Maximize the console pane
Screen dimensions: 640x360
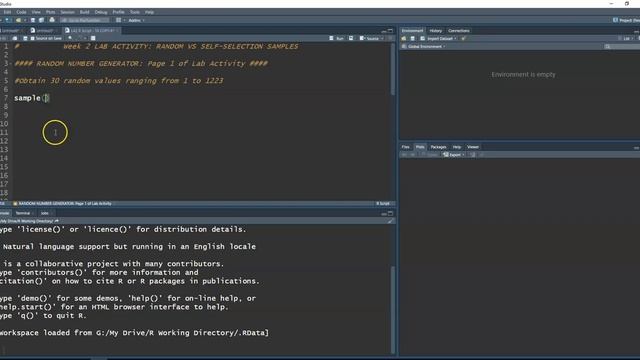[x=391, y=213]
